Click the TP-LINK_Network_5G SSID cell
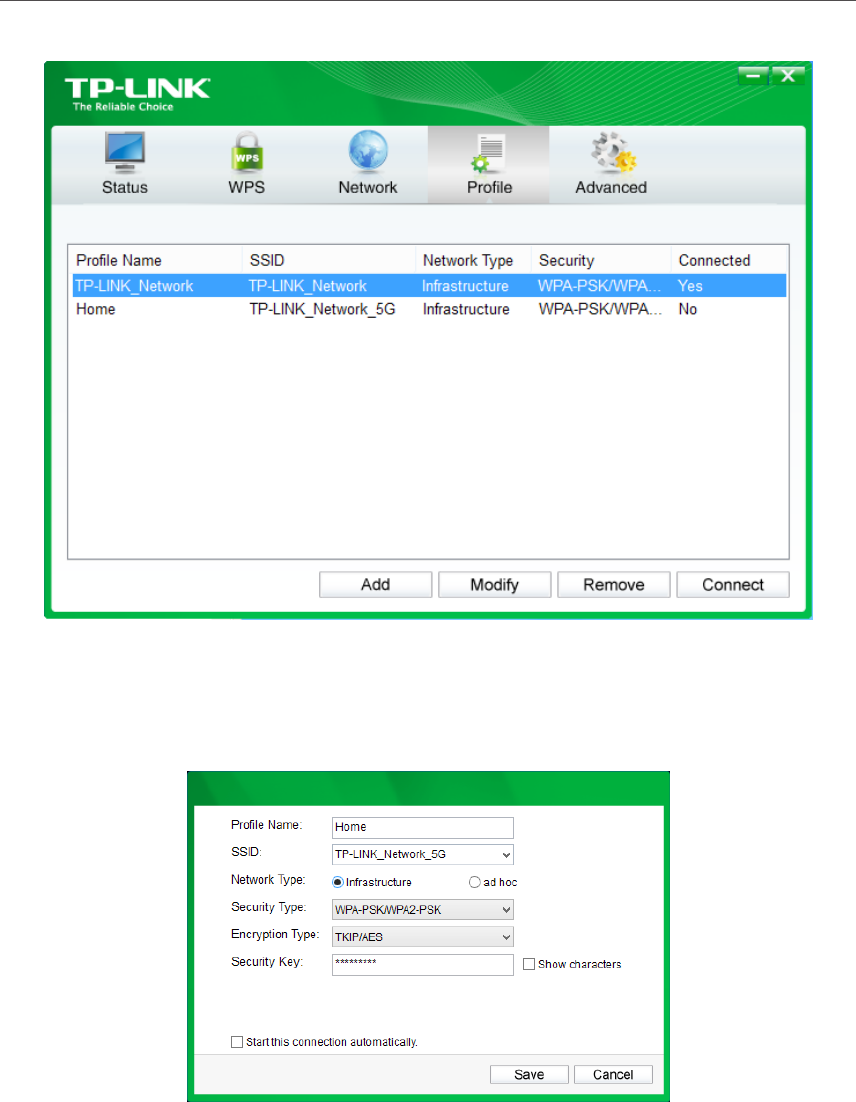This screenshot has width=856, height=1102. 323,309
